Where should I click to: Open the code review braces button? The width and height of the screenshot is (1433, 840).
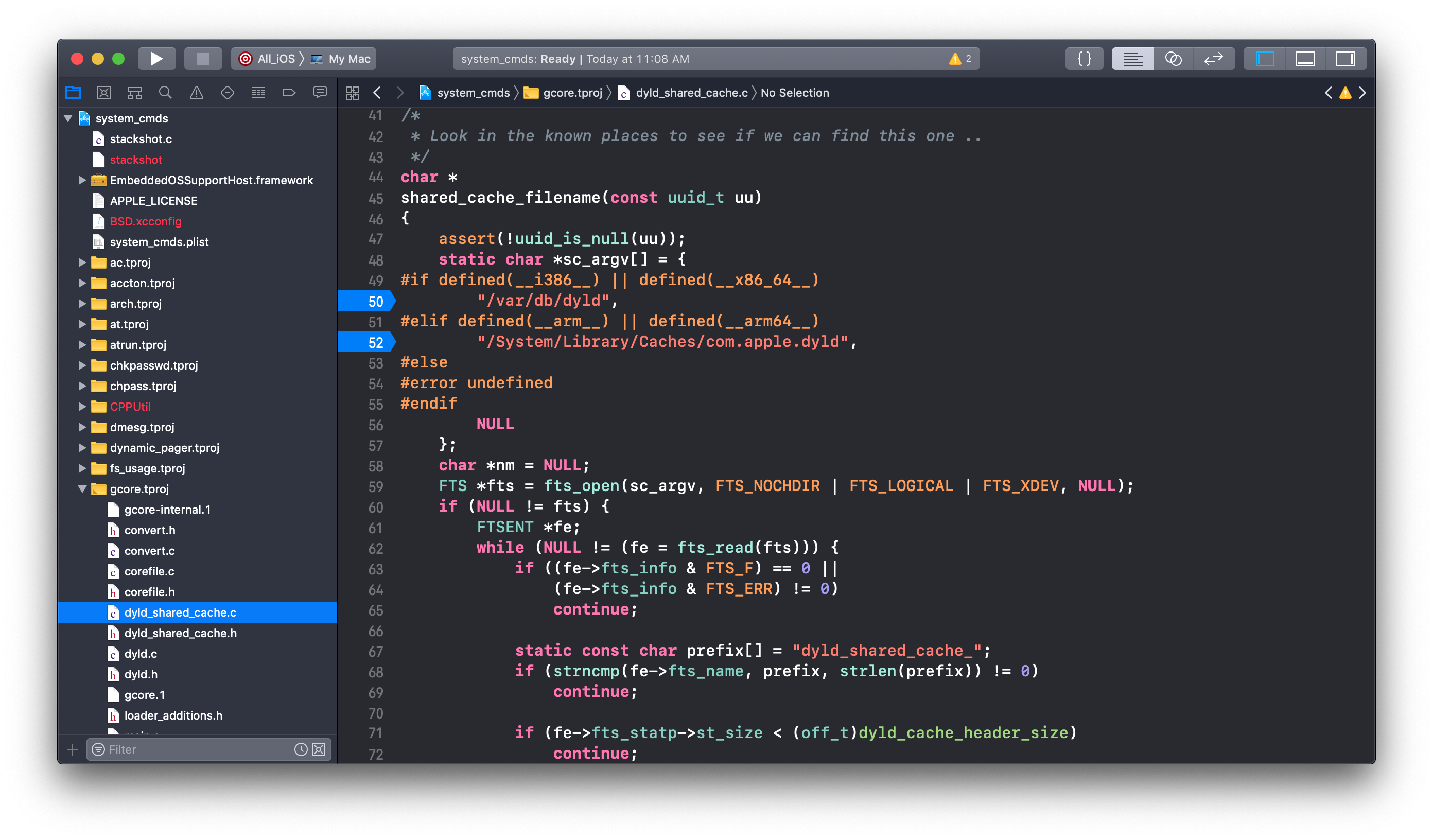(x=1085, y=59)
